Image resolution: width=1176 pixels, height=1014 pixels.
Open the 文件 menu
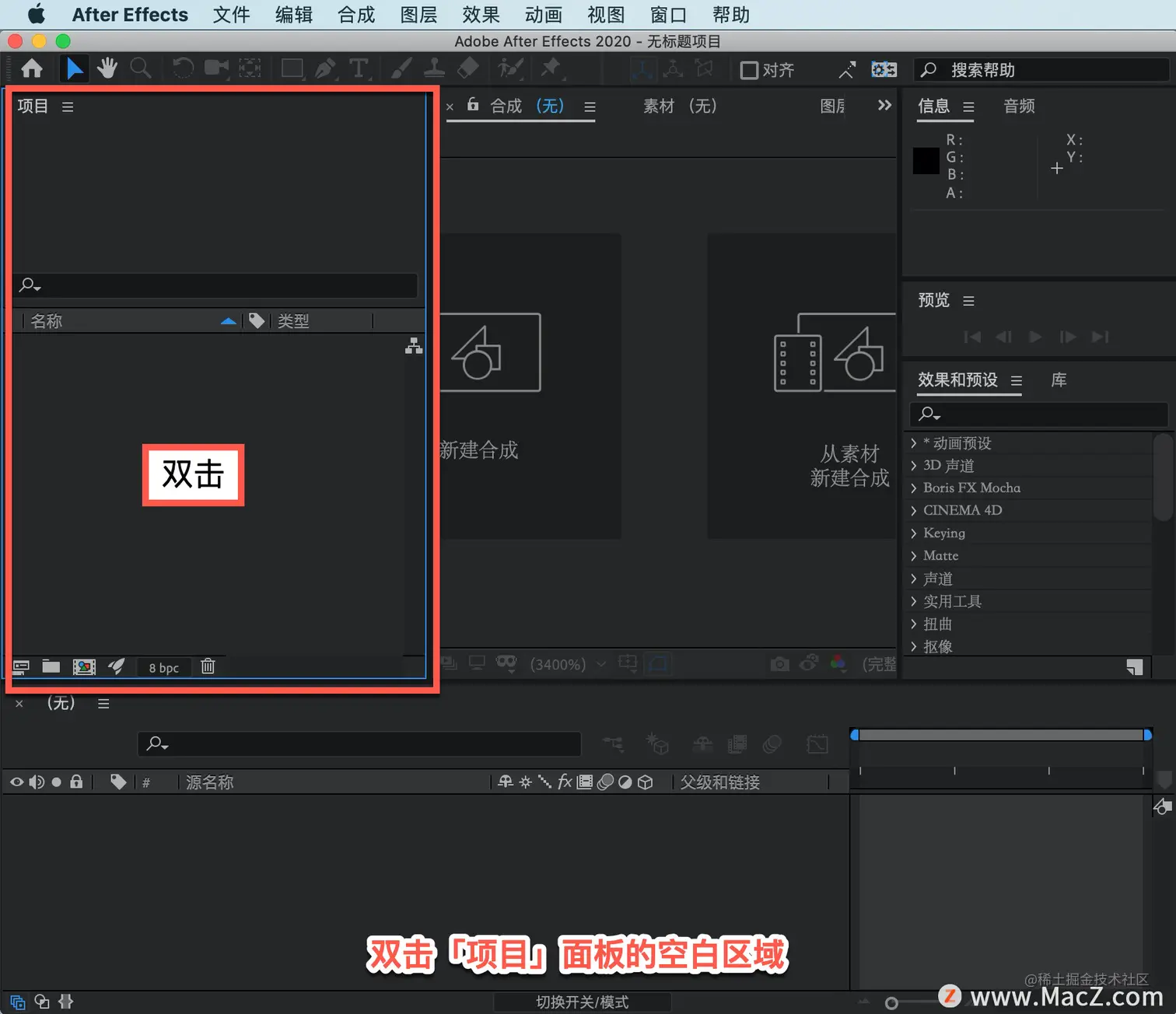(x=231, y=15)
